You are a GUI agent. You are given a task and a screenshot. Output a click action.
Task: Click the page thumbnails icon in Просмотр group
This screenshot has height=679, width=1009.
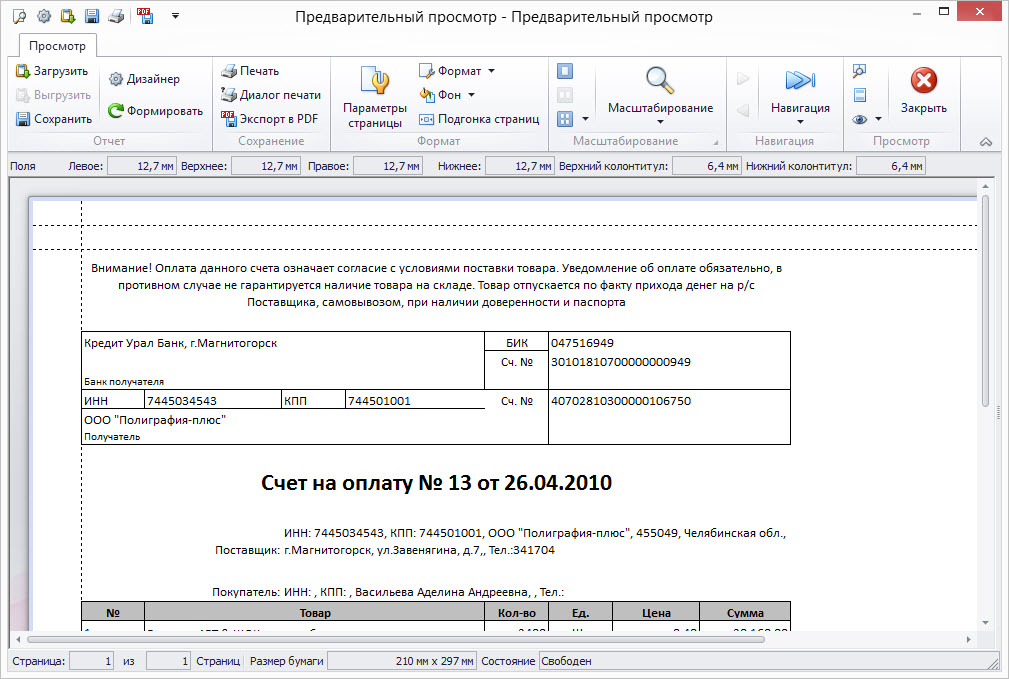click(860, 95)
